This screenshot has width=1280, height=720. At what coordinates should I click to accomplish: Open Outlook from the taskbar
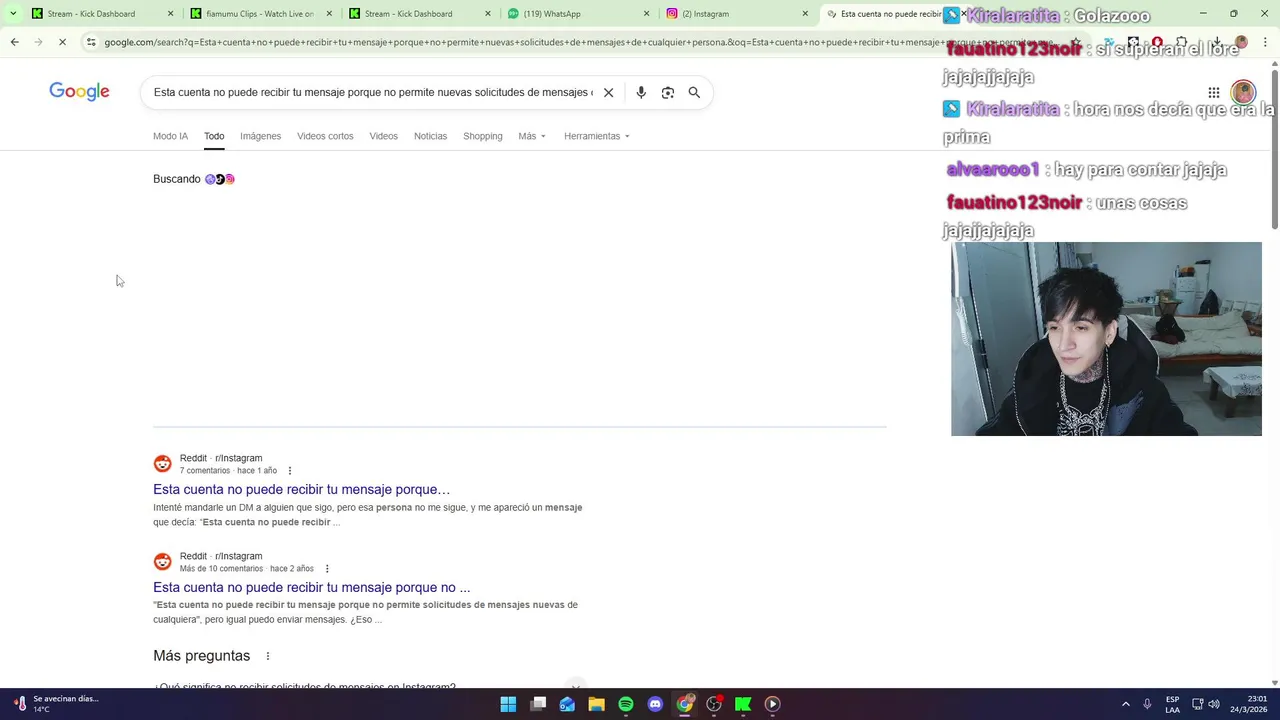tap(567, 704)
